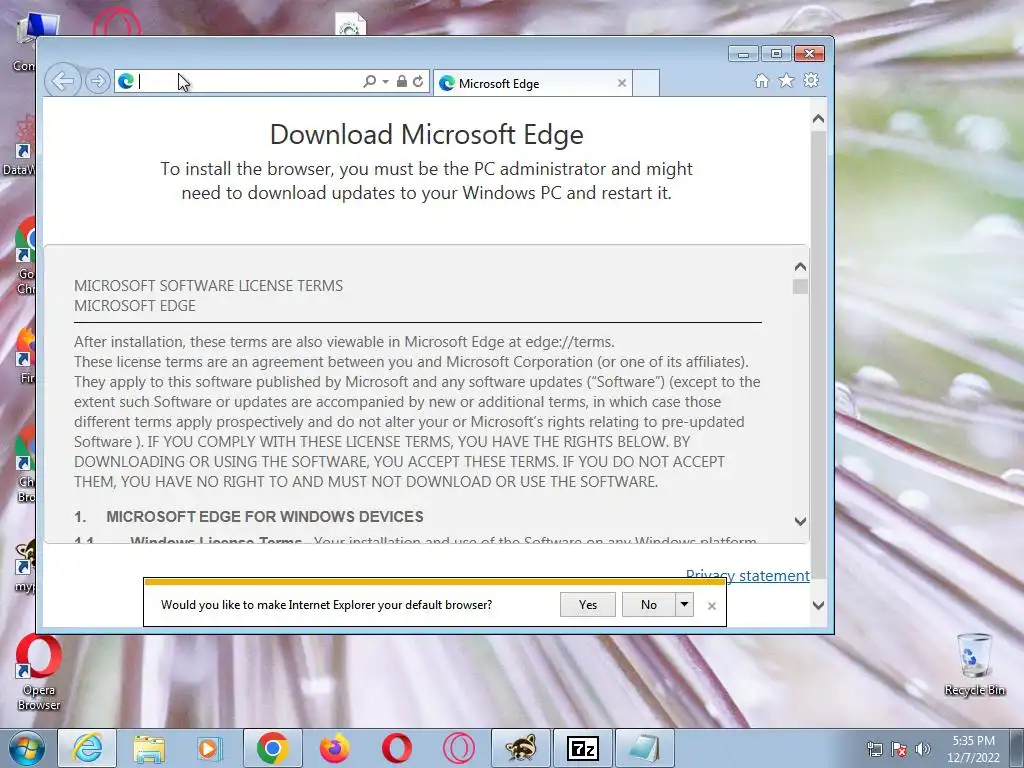Click the network tray icon
The width and height of the screenshot is (1024, 768).
(x=874, y=749)
